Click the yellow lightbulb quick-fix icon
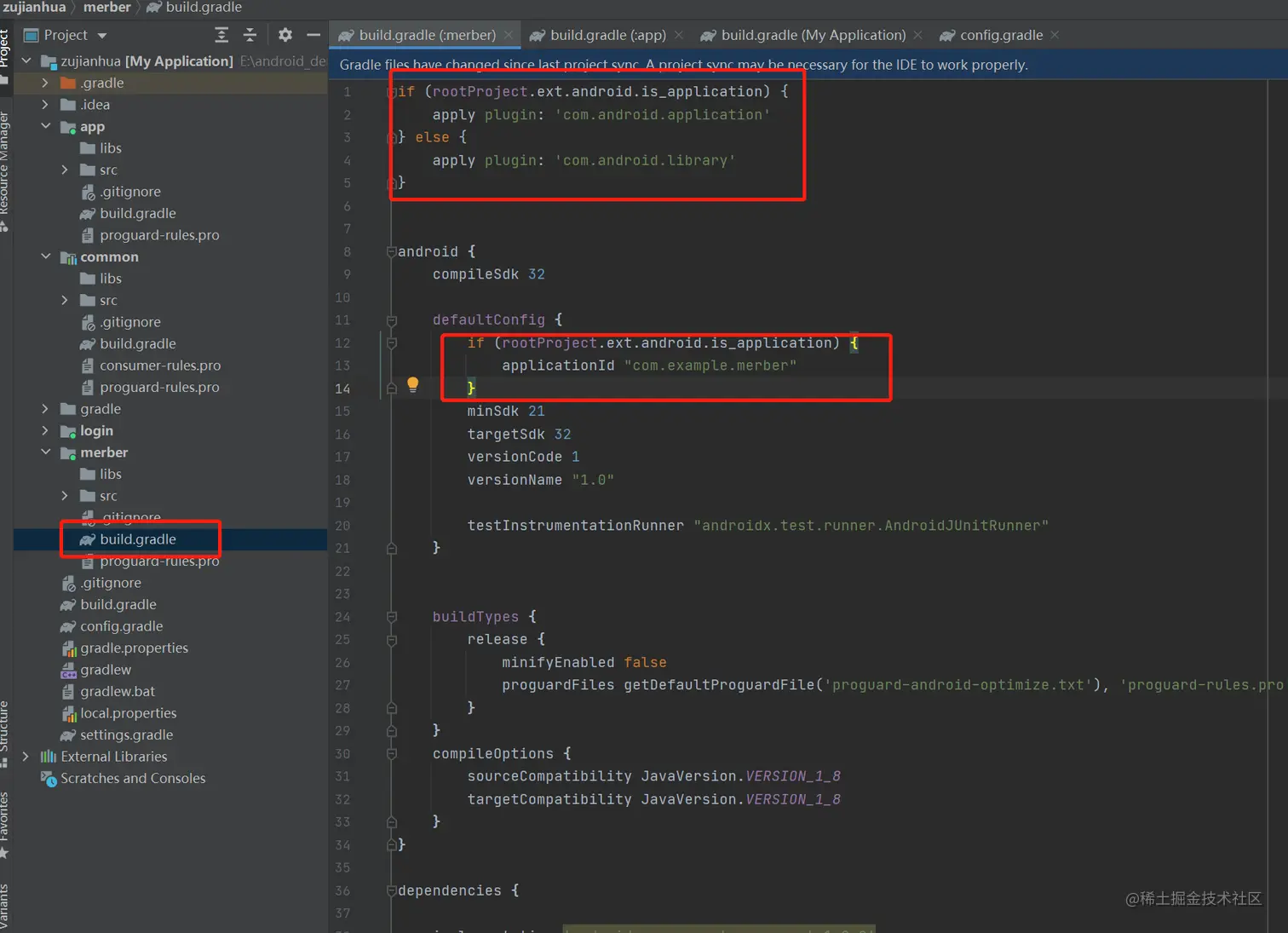 pyautogui.click(x=412, y=384)
